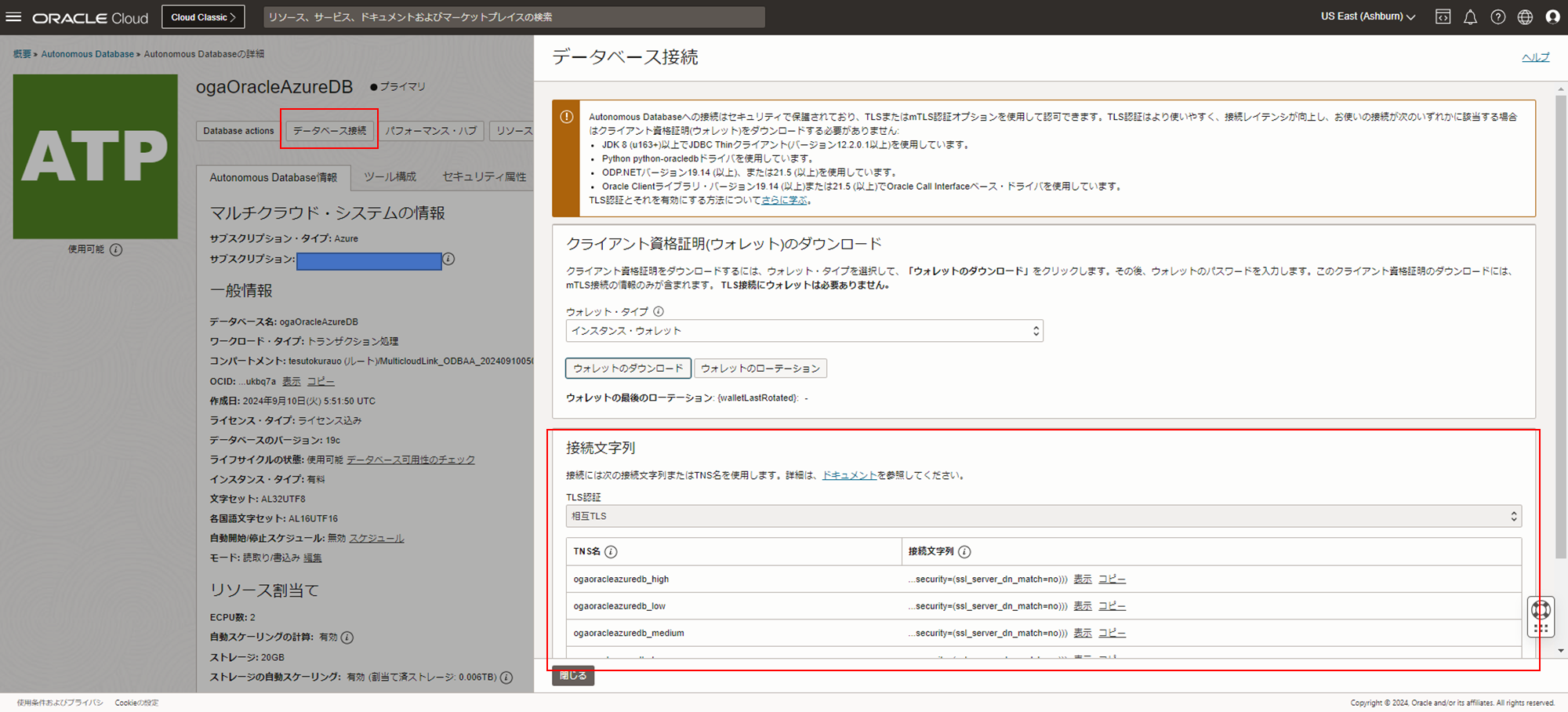Click the info icon beside TNS名 header
This screenshot has width=1568, height=712.
(x=611, y=551)
